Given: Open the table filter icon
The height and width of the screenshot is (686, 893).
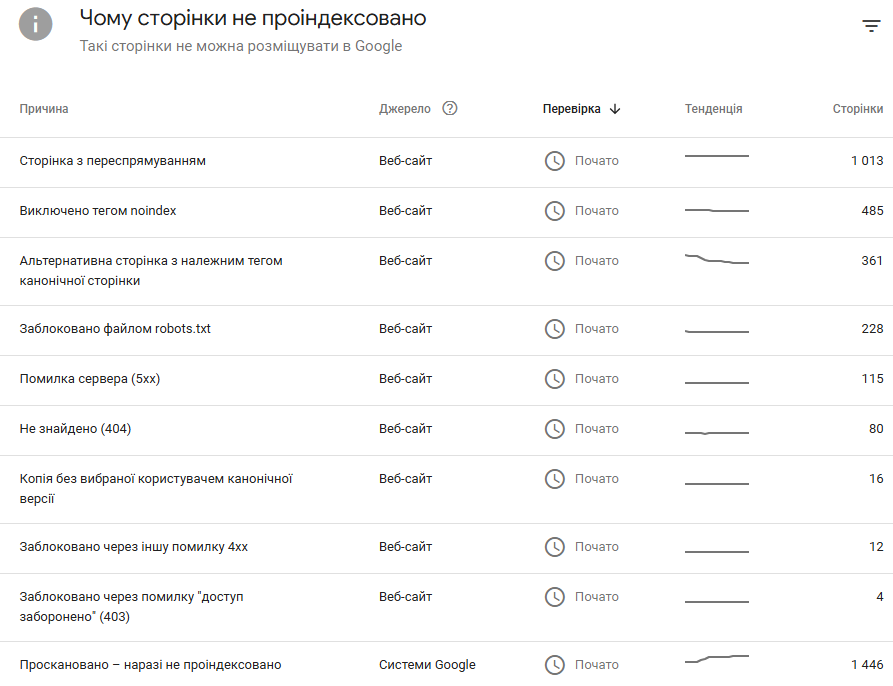Looking at the screenshot, I should (x=871, y=26).
